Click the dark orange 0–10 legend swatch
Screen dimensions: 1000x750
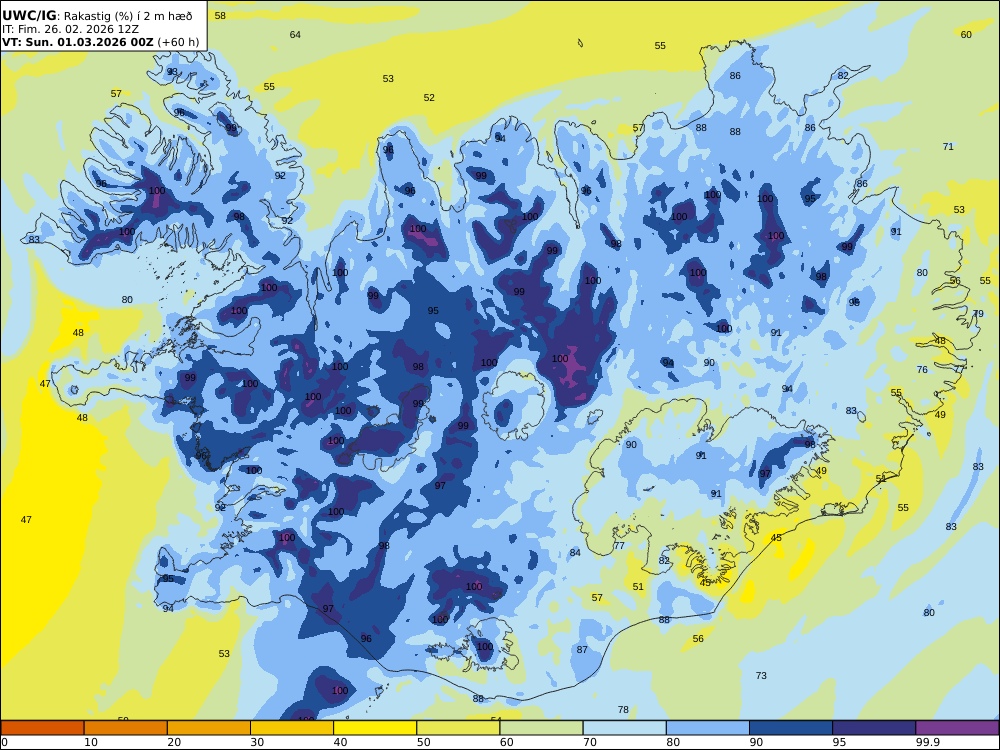pyautogui.click(x=42, y=728)
